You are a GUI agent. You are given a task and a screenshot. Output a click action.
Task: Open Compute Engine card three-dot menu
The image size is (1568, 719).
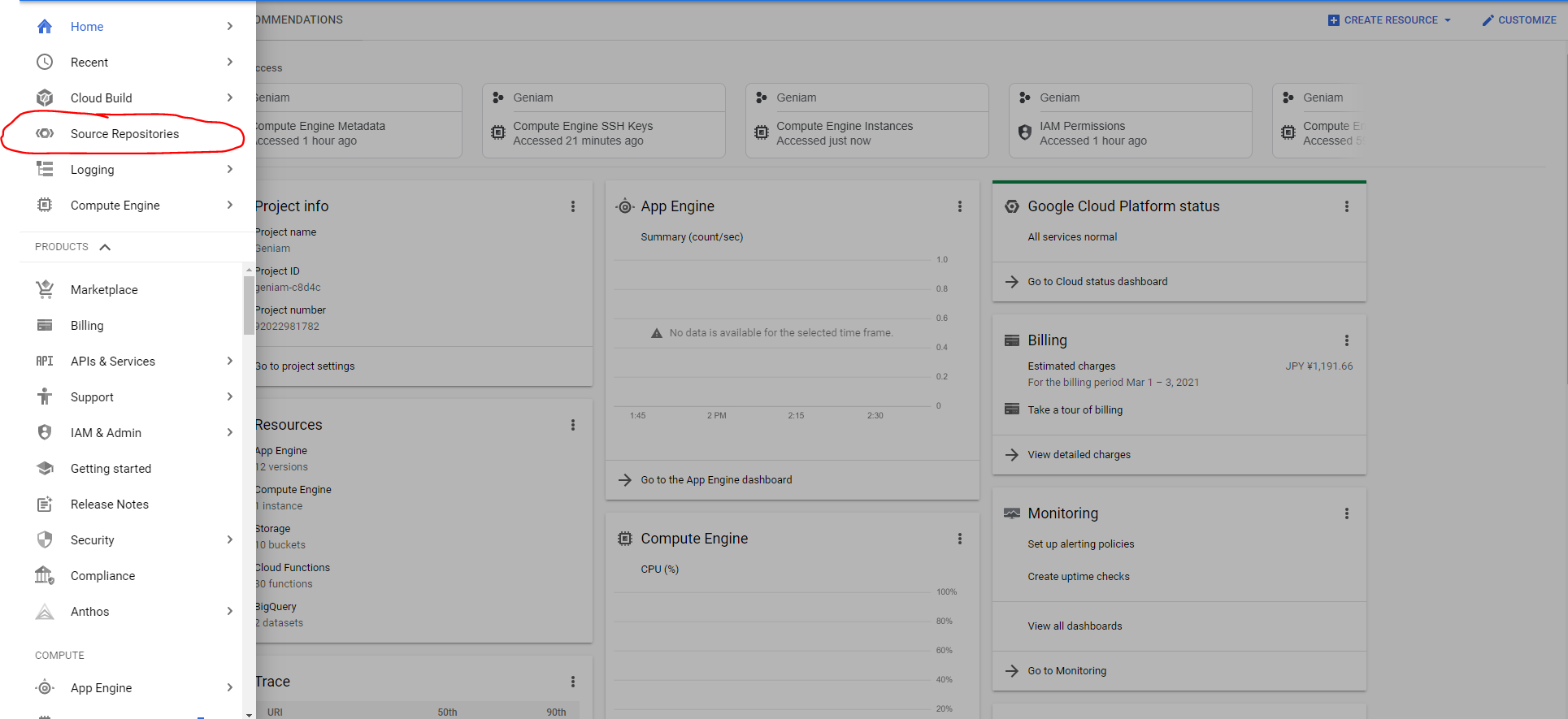coord(960,539)
